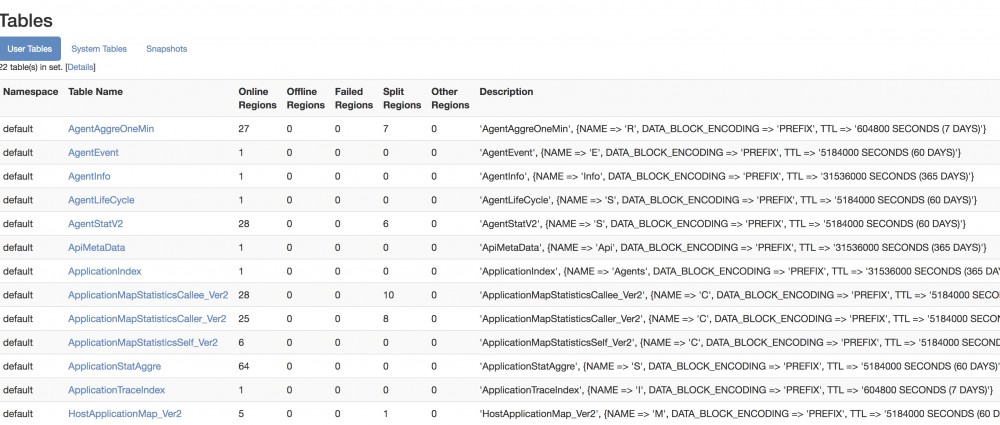
Task: Click the Description column header
Action: (x=506, y=92)
